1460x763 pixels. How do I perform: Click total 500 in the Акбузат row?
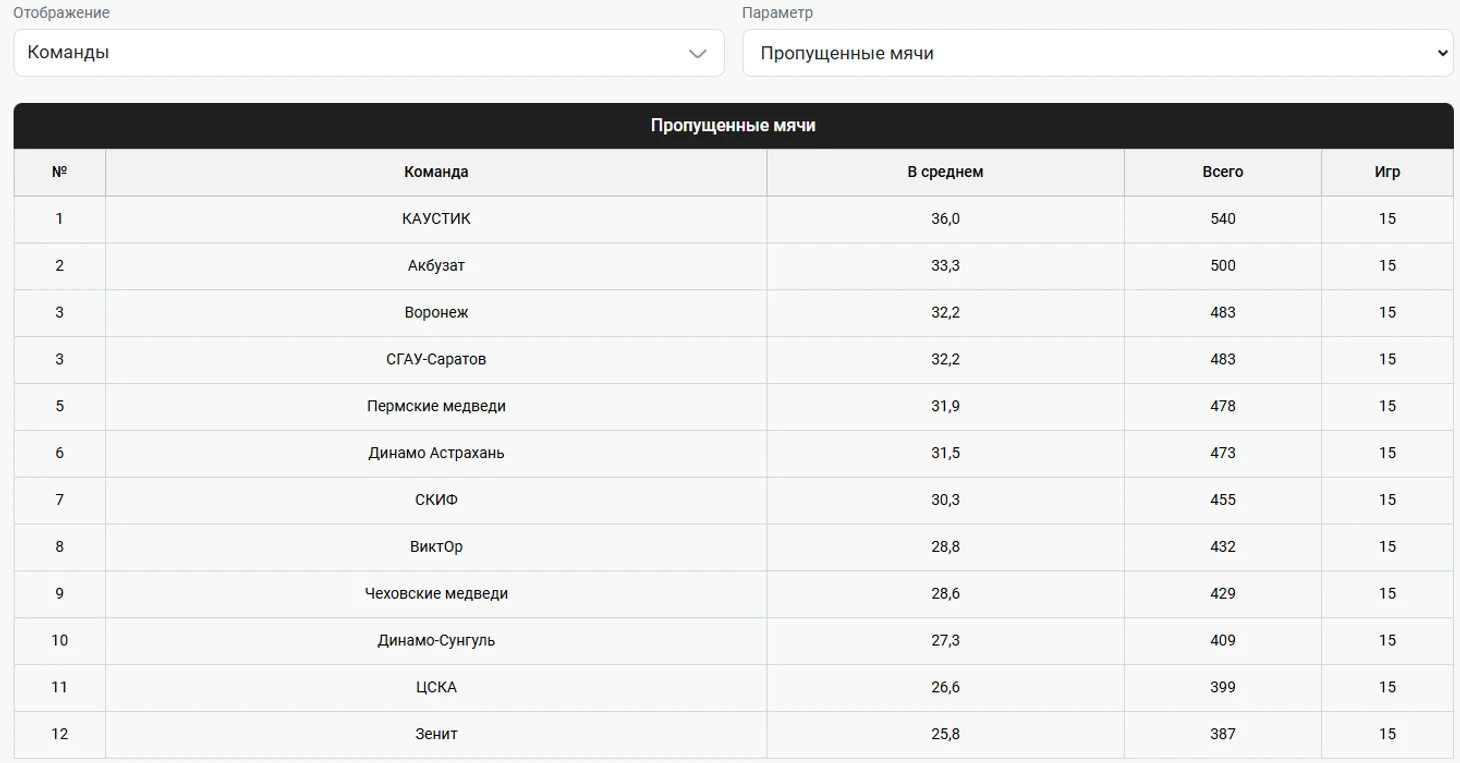coord(1222,266)
